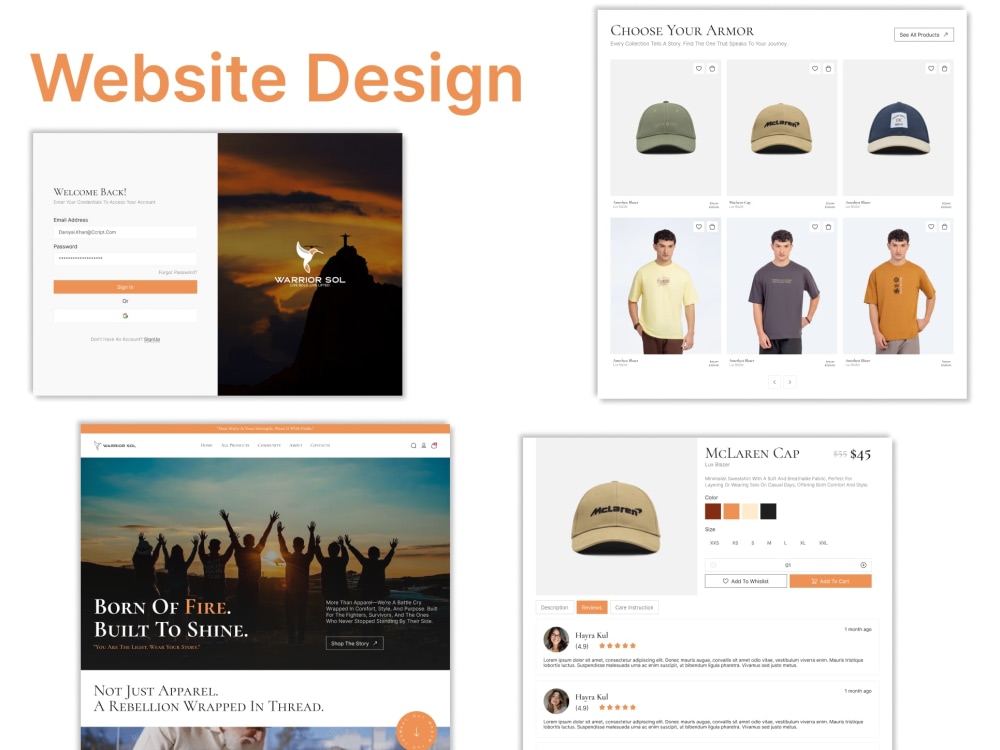This screenshot has width=1000, height=750.
Task: Select the cream color swatch
Action: tap(750, 511)
